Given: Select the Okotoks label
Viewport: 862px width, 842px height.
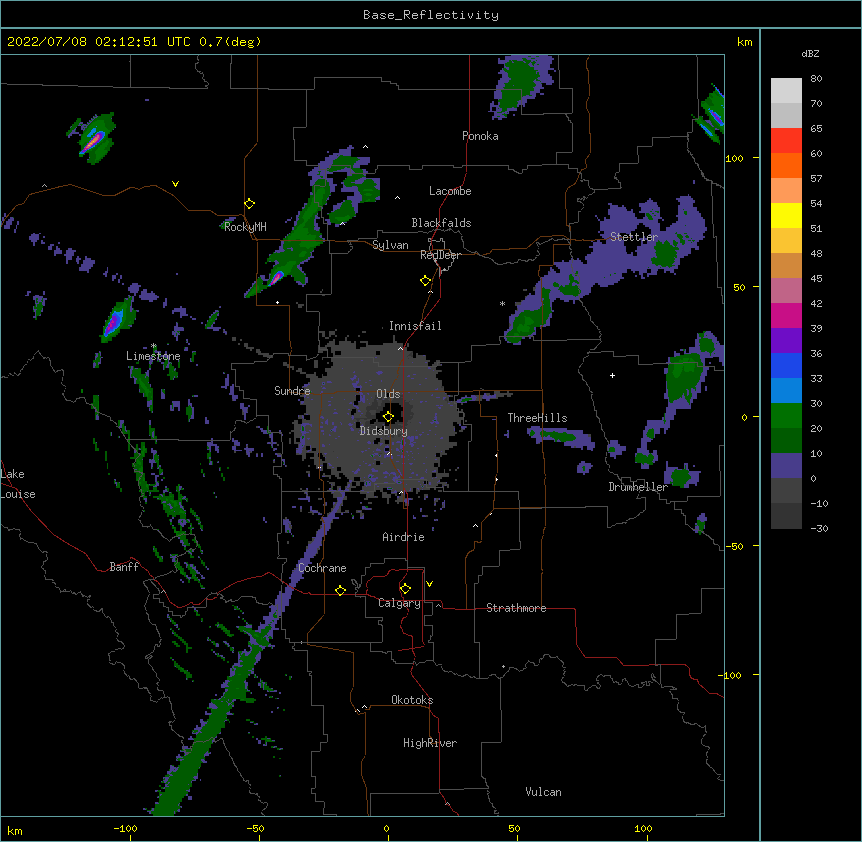Looking at the screenshot, I should click(412, 700).
